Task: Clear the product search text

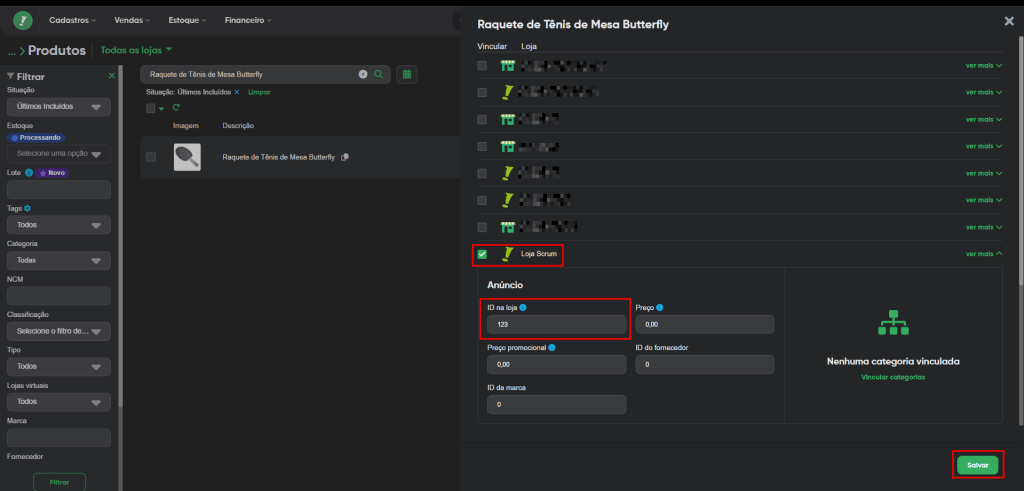Action: click(363, 74)
